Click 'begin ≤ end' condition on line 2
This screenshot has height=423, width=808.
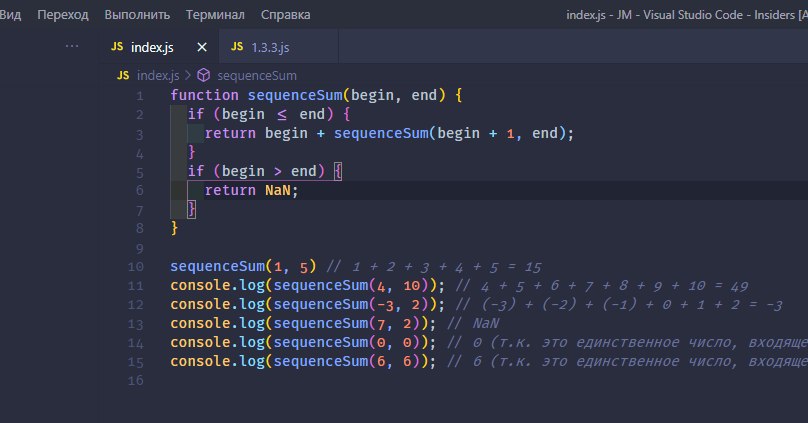tap(273, 114)
